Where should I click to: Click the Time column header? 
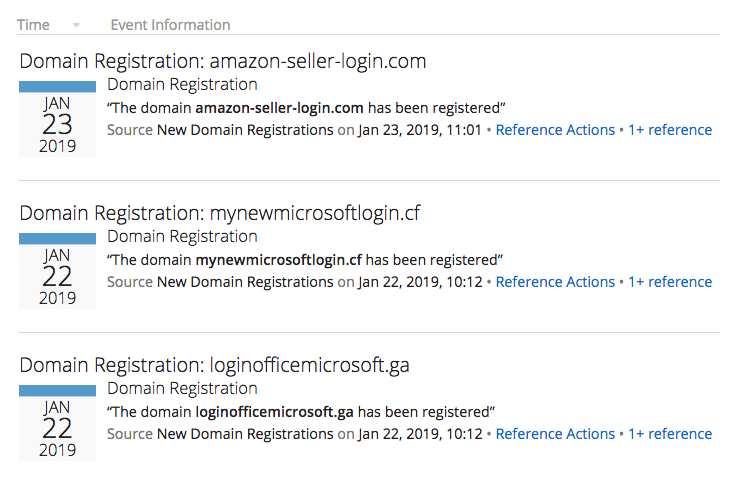point(33,25)
